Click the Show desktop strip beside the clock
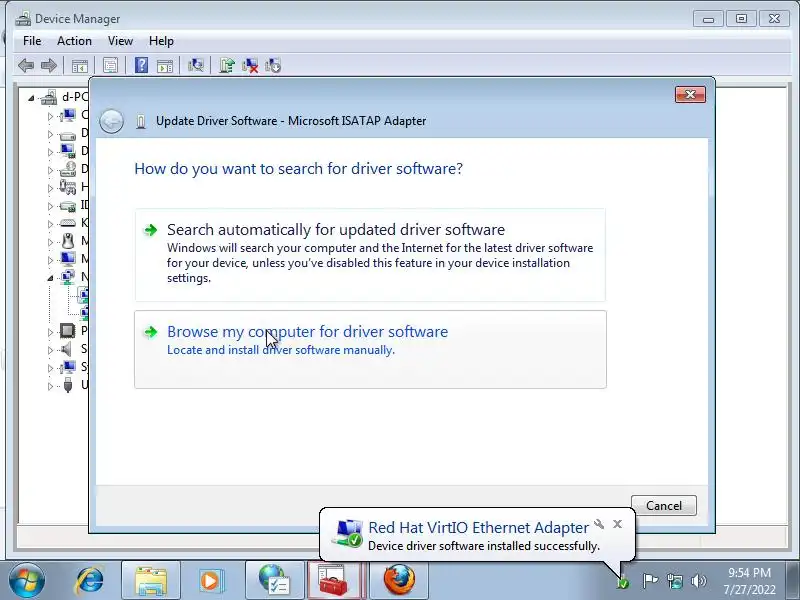The height and width of the screenshot is (600, 800). [x=795, y=581]
